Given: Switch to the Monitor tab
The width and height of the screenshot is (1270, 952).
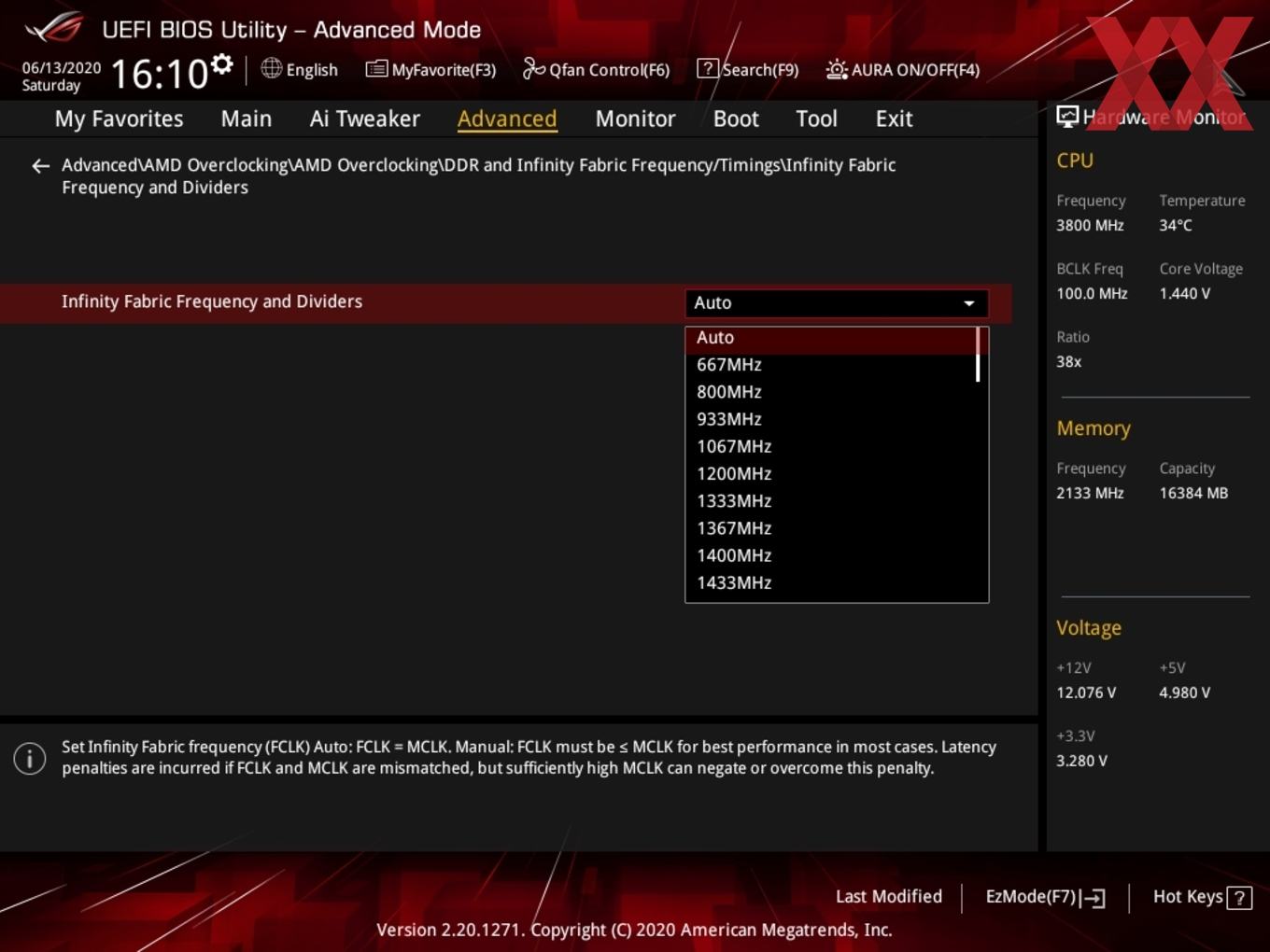Looking at the screenshot, I should (635, 119).
